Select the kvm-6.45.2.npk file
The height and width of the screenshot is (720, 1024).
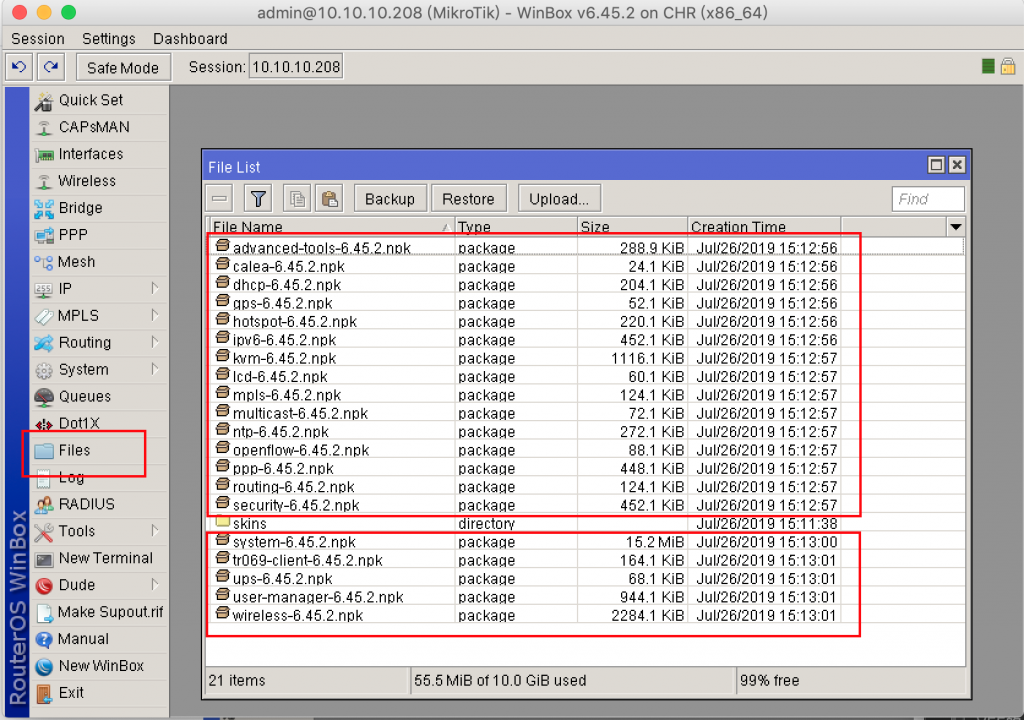pyautogui.click(x=585, y=358)
